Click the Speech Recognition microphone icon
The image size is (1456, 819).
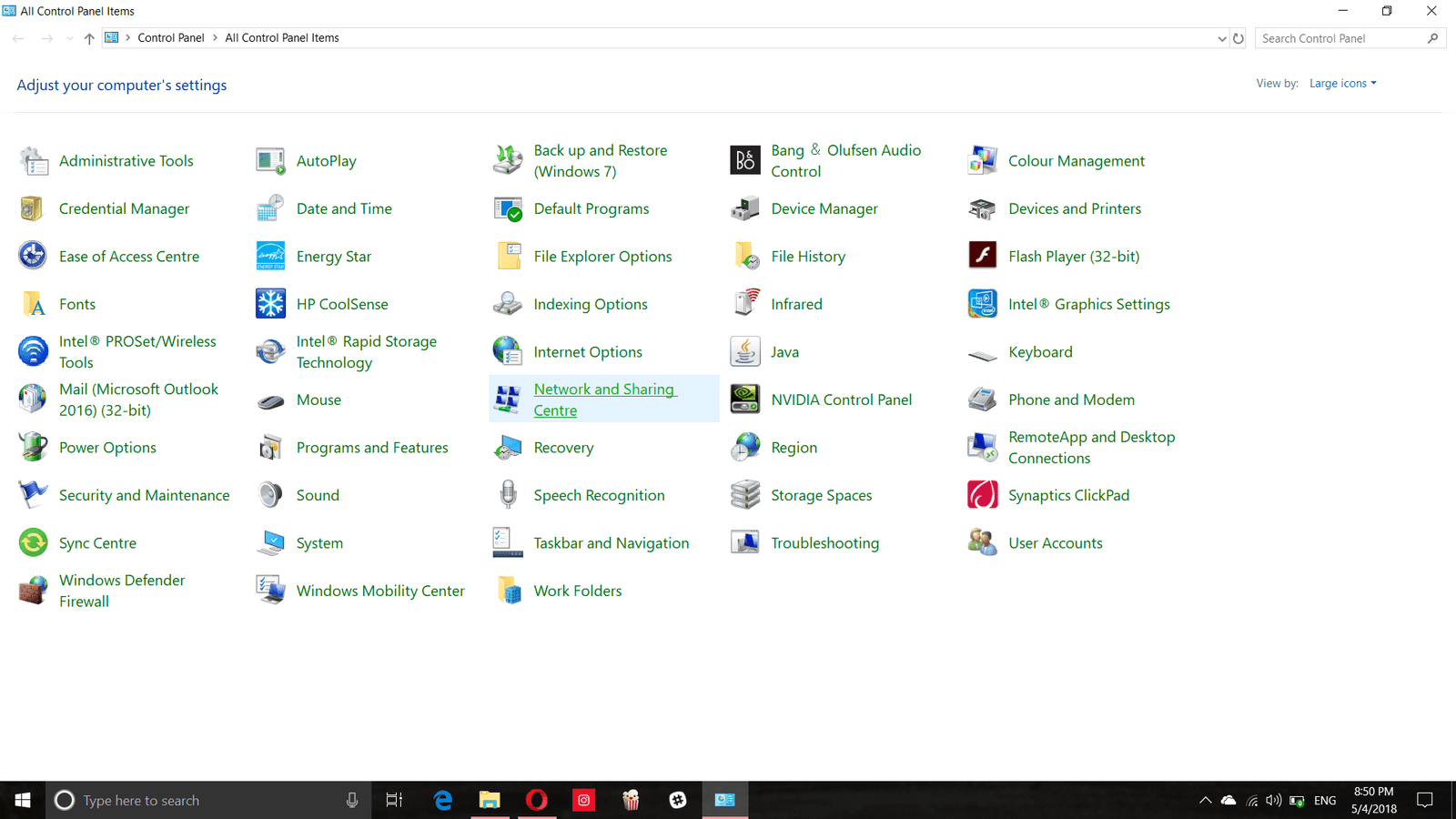coord(508,495)
